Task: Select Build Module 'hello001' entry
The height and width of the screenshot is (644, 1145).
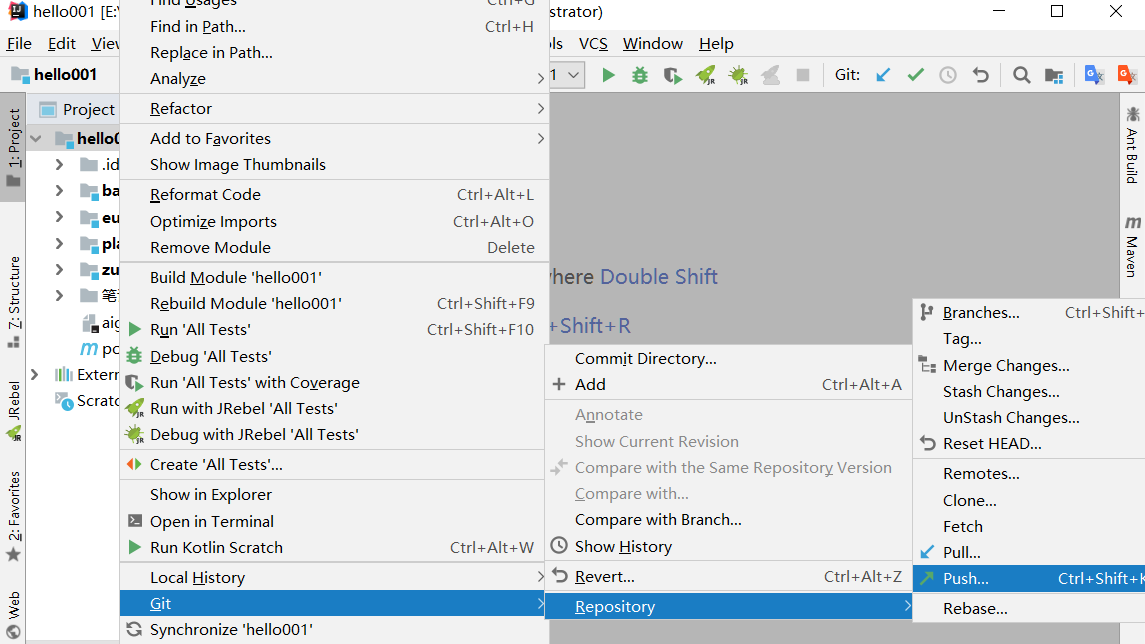Action: click(334, 277)
